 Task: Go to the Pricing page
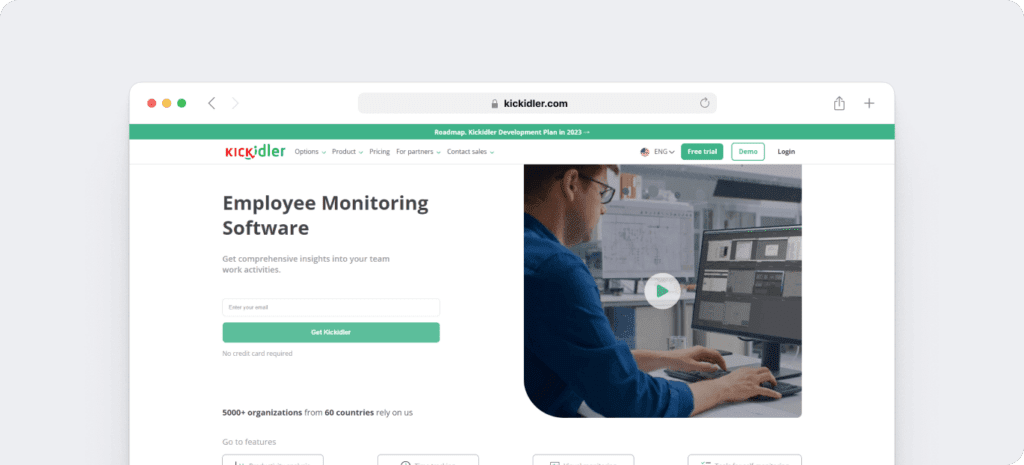click(379, 152)
